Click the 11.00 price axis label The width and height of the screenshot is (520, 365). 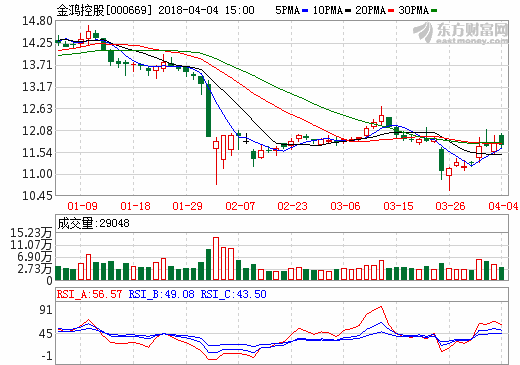click(37, 174)
